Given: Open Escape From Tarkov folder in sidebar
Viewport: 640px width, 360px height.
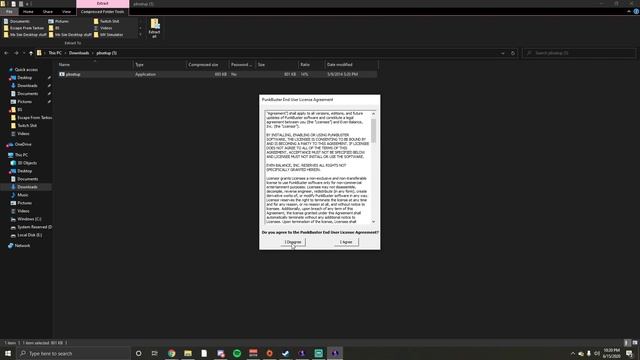Looking at the screenshot, I should (x=31, y=118).
